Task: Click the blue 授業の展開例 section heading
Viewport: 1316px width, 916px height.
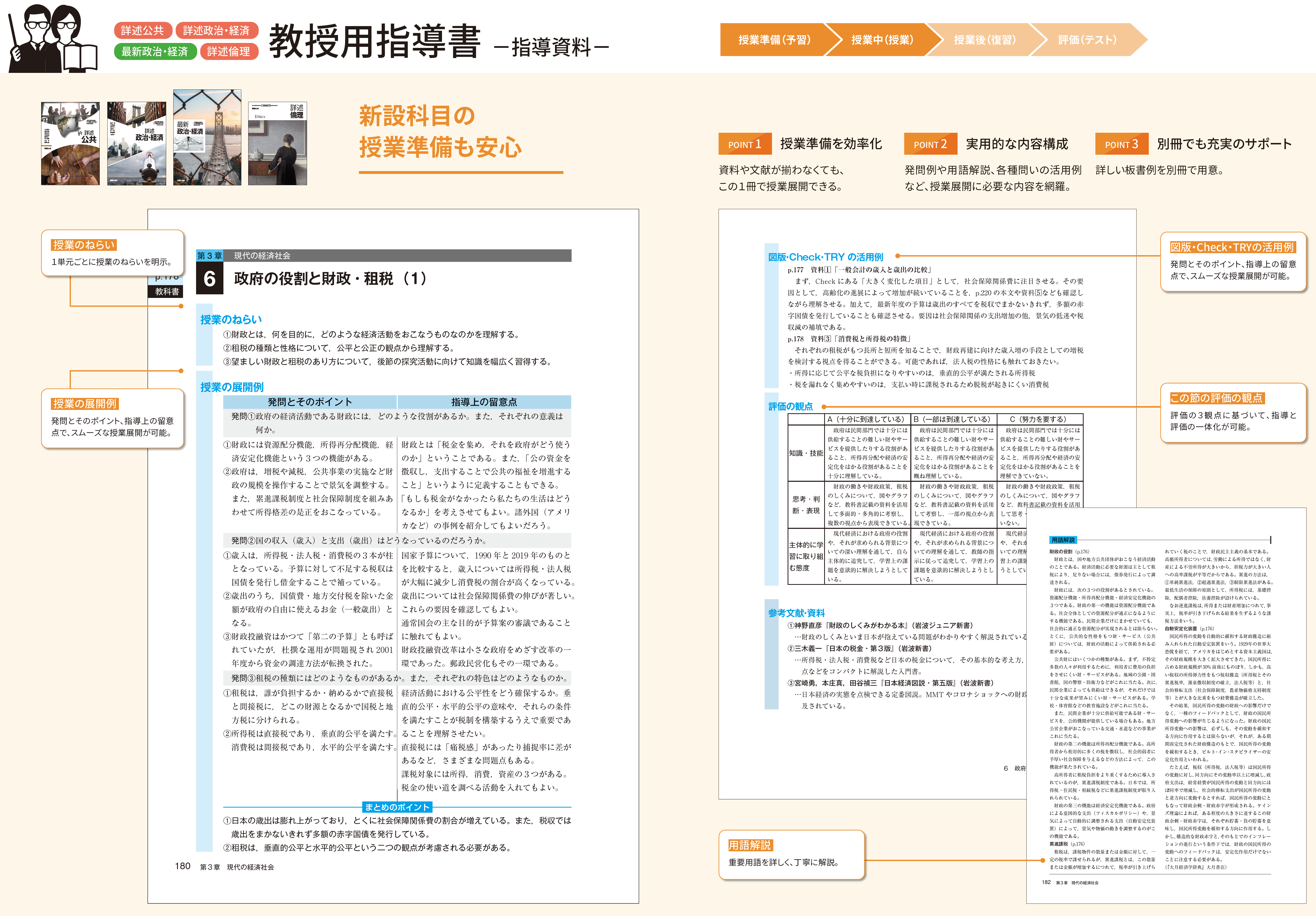Action: pos(232,387)
